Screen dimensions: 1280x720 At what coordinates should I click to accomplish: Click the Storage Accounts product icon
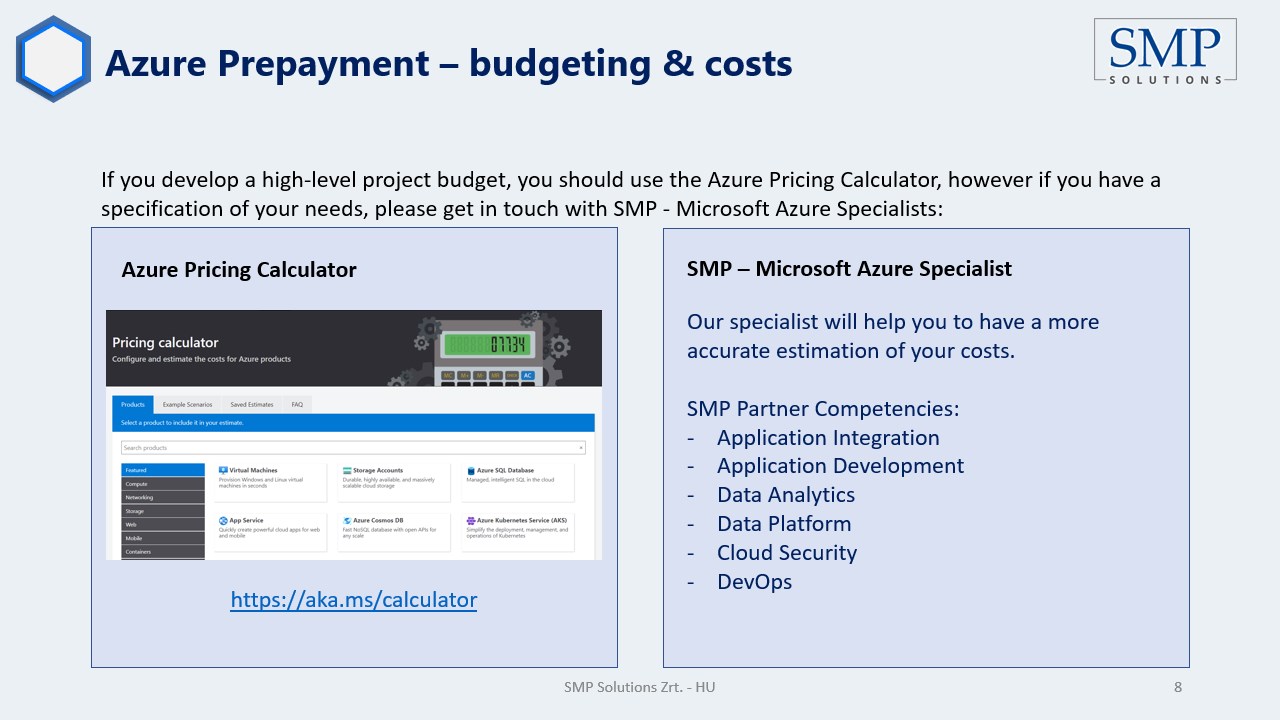tap(347, 470)
